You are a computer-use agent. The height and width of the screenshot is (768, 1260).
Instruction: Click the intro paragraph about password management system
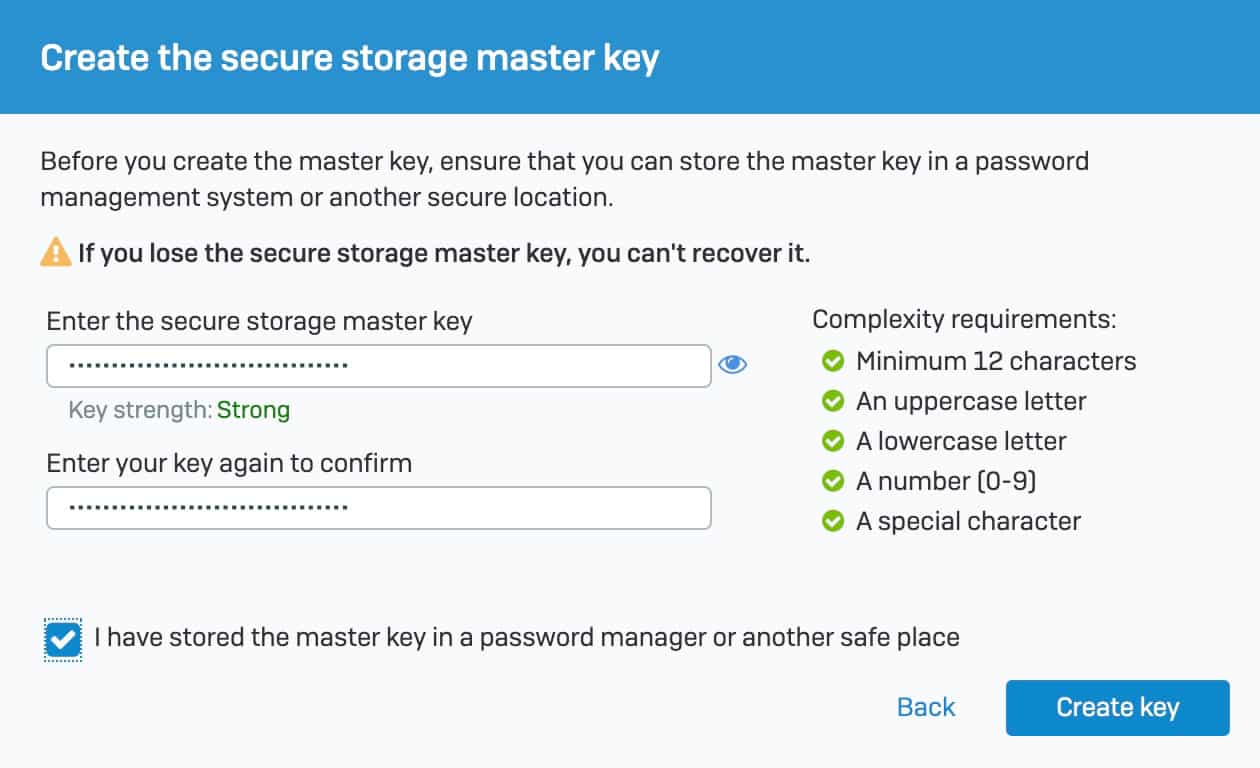point(564,178)
